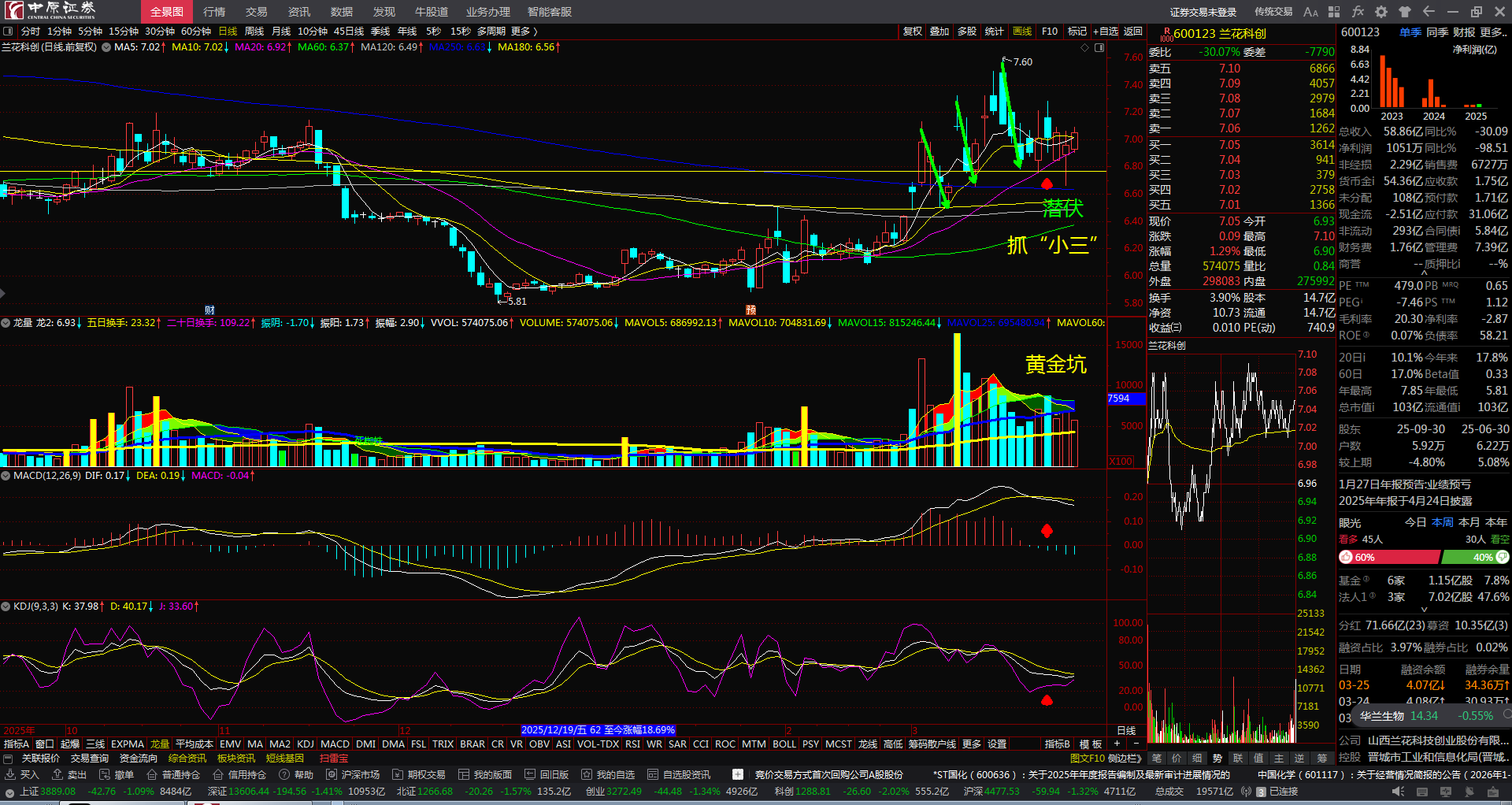Click the zoom in plus button below chart
1512x805 pixels.
(1117, 744)
